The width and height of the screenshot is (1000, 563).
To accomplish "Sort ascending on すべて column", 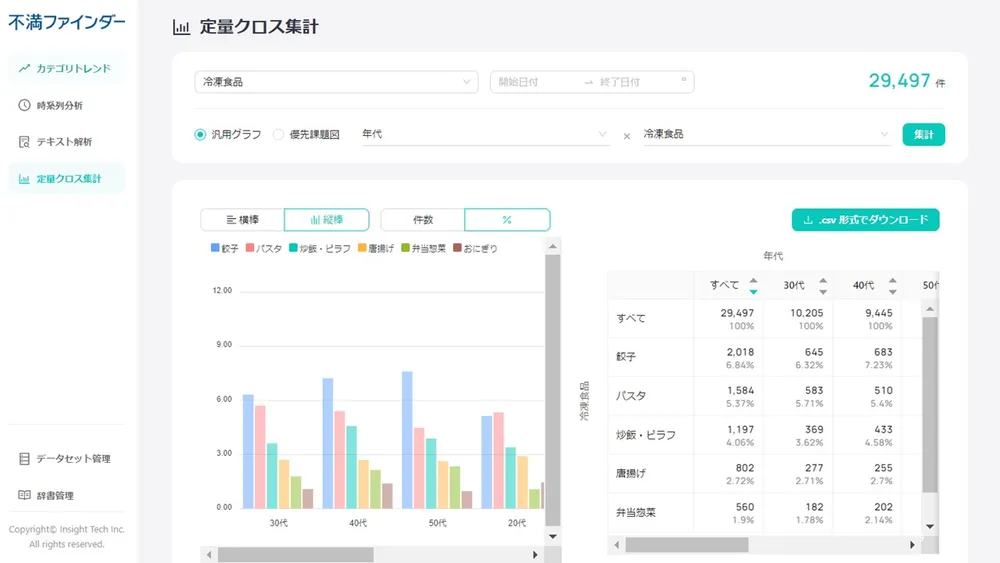I will (x=753, y=281).
